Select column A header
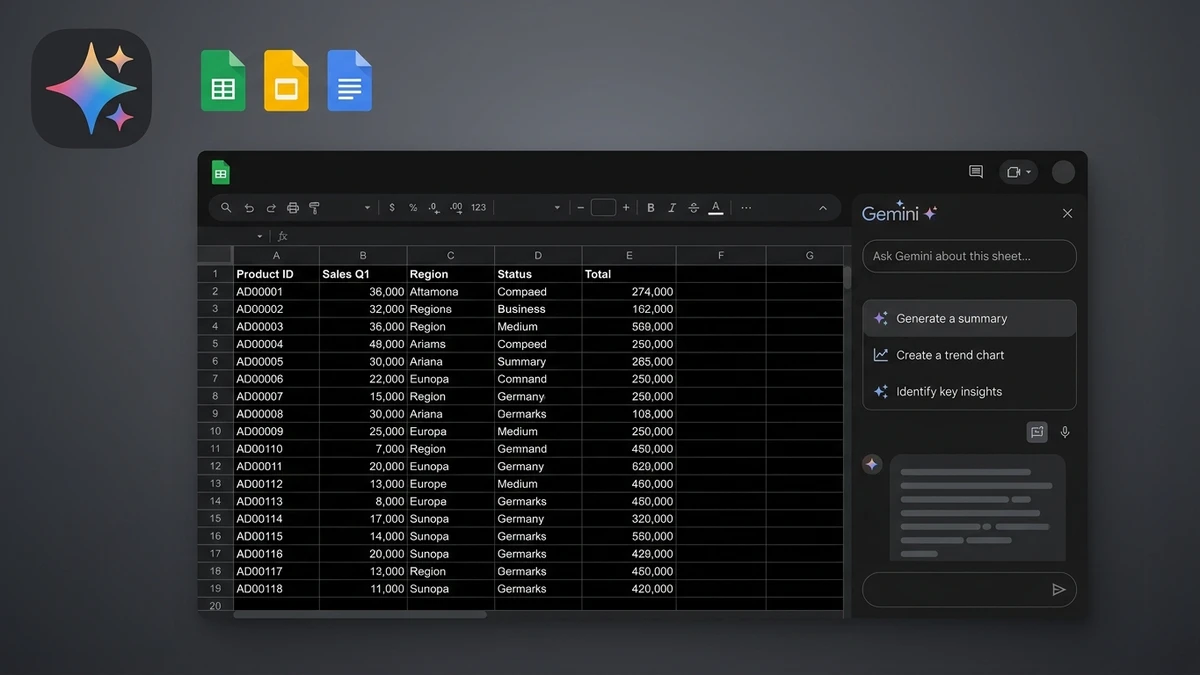1200x675 pixels. 276,256
